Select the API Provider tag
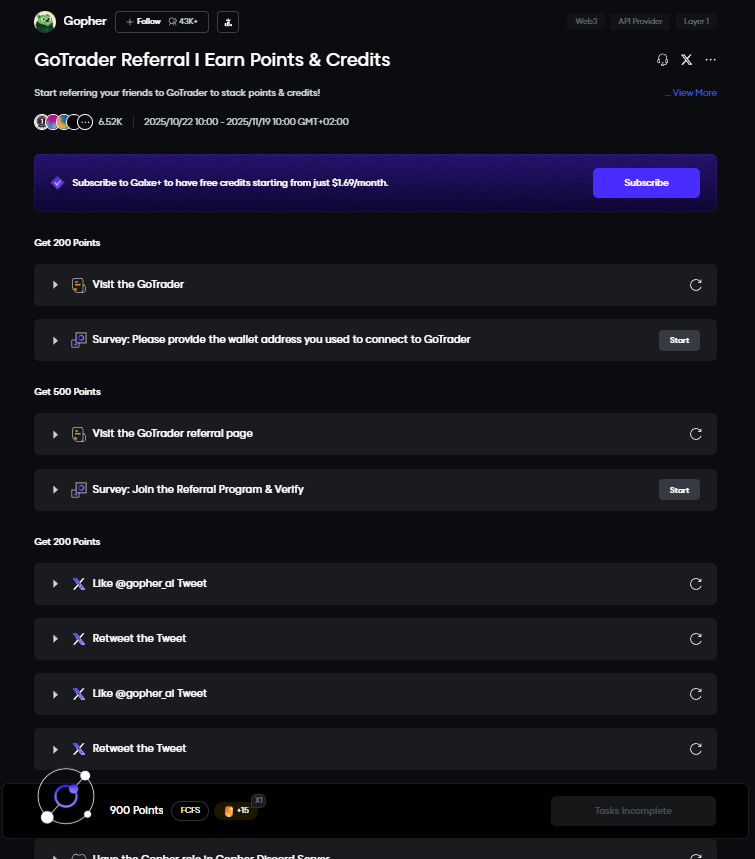The width and height of the screenshot is (755, 859). [640, 21]
